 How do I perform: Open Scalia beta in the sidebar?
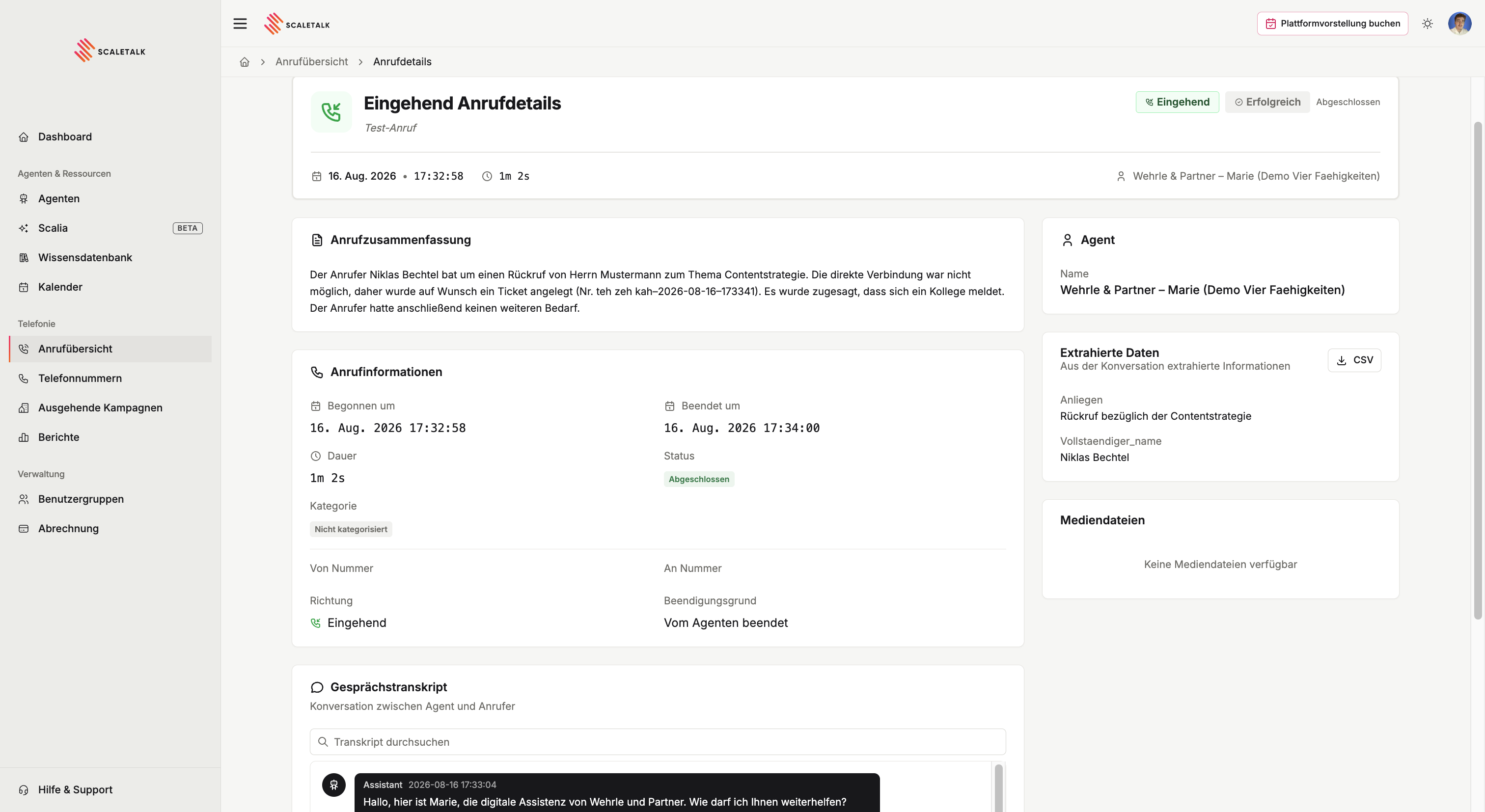110,228
